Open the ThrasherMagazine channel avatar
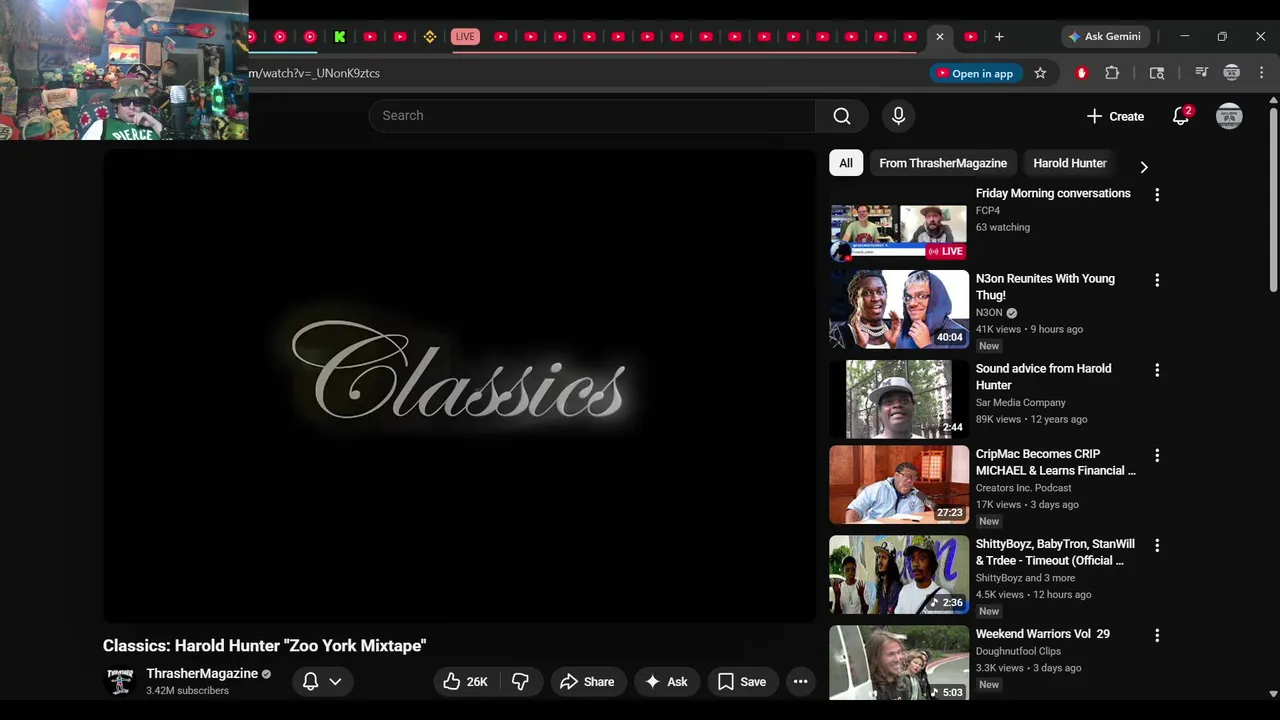Image resolution: width=1280 pixels, height=720 pixels. 120,682
